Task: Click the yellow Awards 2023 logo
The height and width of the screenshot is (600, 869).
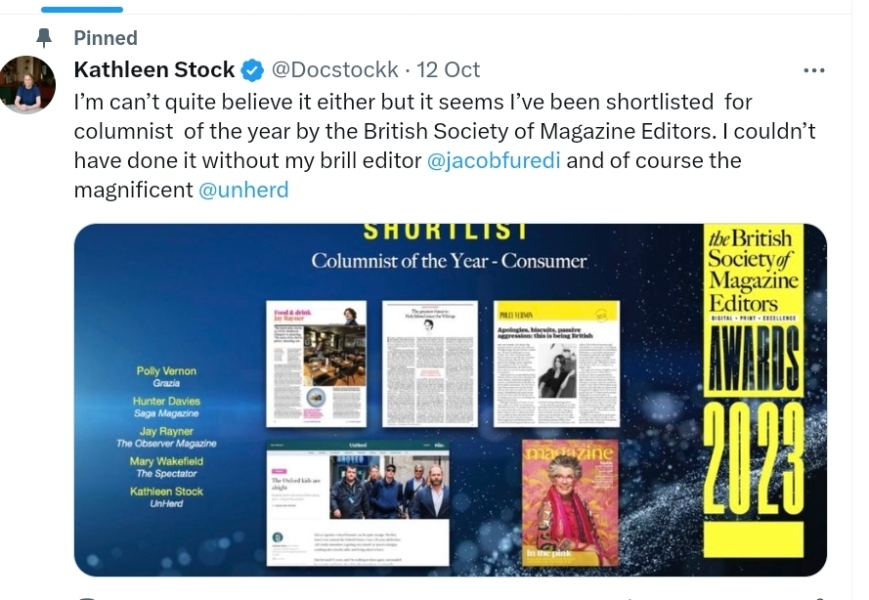Action: (753, 391)
